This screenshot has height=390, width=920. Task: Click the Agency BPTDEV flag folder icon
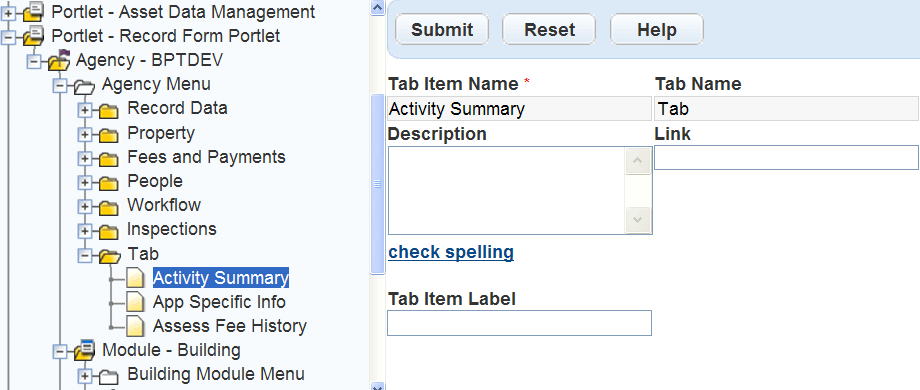[x=59, y=60]
